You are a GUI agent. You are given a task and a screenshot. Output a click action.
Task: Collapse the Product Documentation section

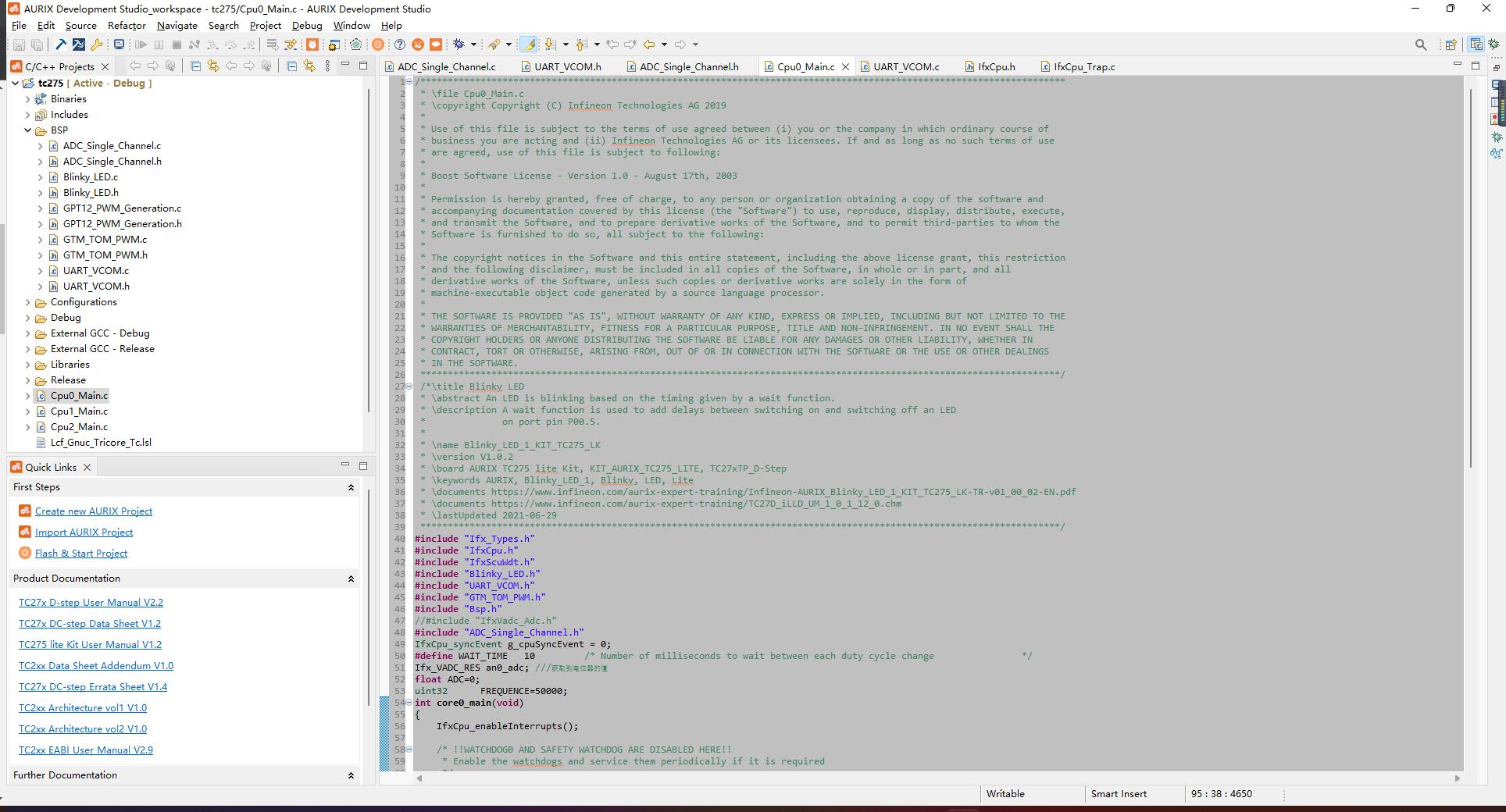351,579
